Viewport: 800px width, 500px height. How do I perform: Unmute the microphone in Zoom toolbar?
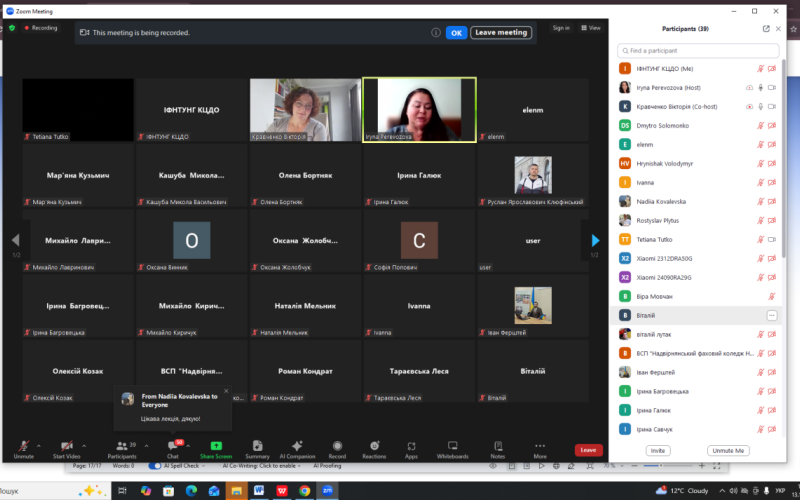(x=23, y=449)
